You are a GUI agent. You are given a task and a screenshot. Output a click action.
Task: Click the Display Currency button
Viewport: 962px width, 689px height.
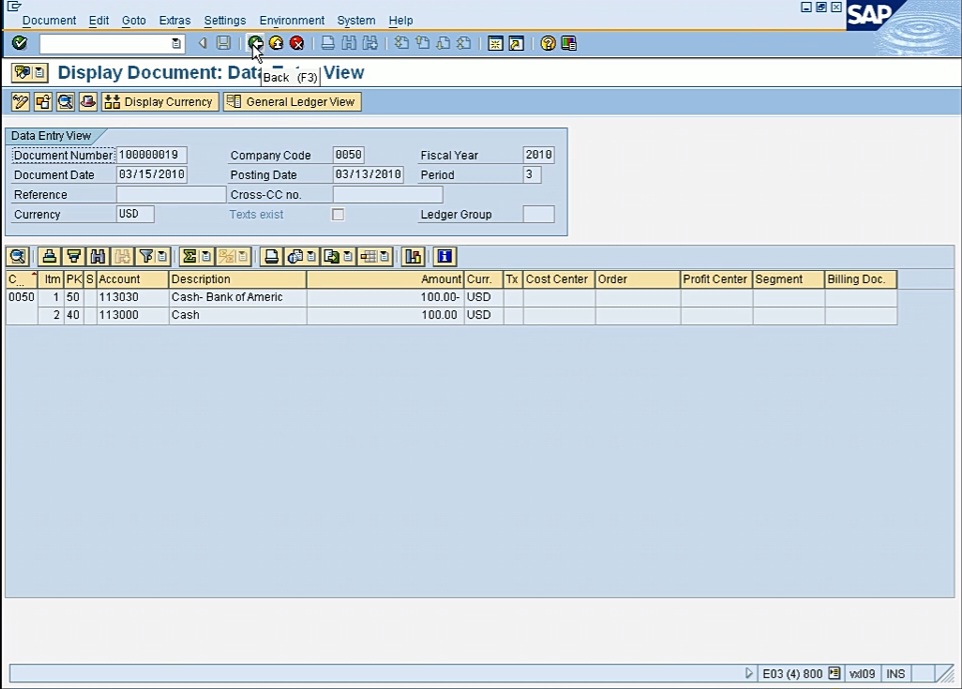[x=160, y=102]
